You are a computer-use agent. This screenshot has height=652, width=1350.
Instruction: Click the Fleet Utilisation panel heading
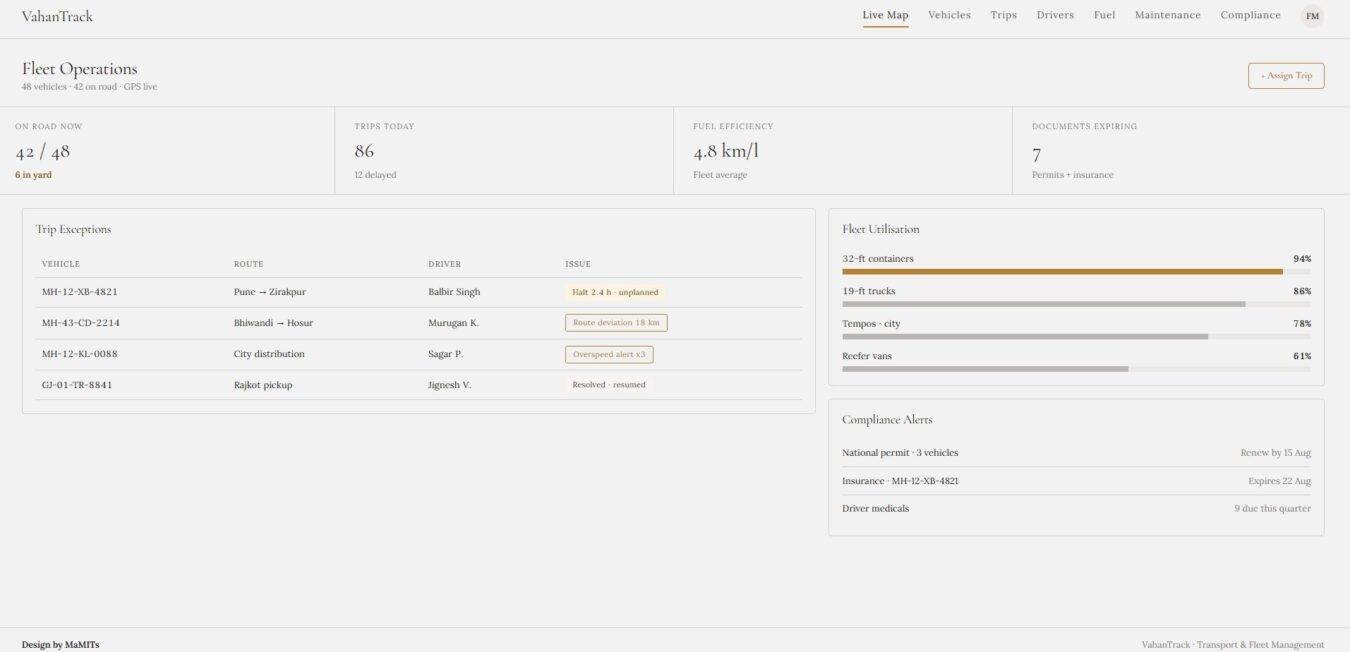point(880,230)
